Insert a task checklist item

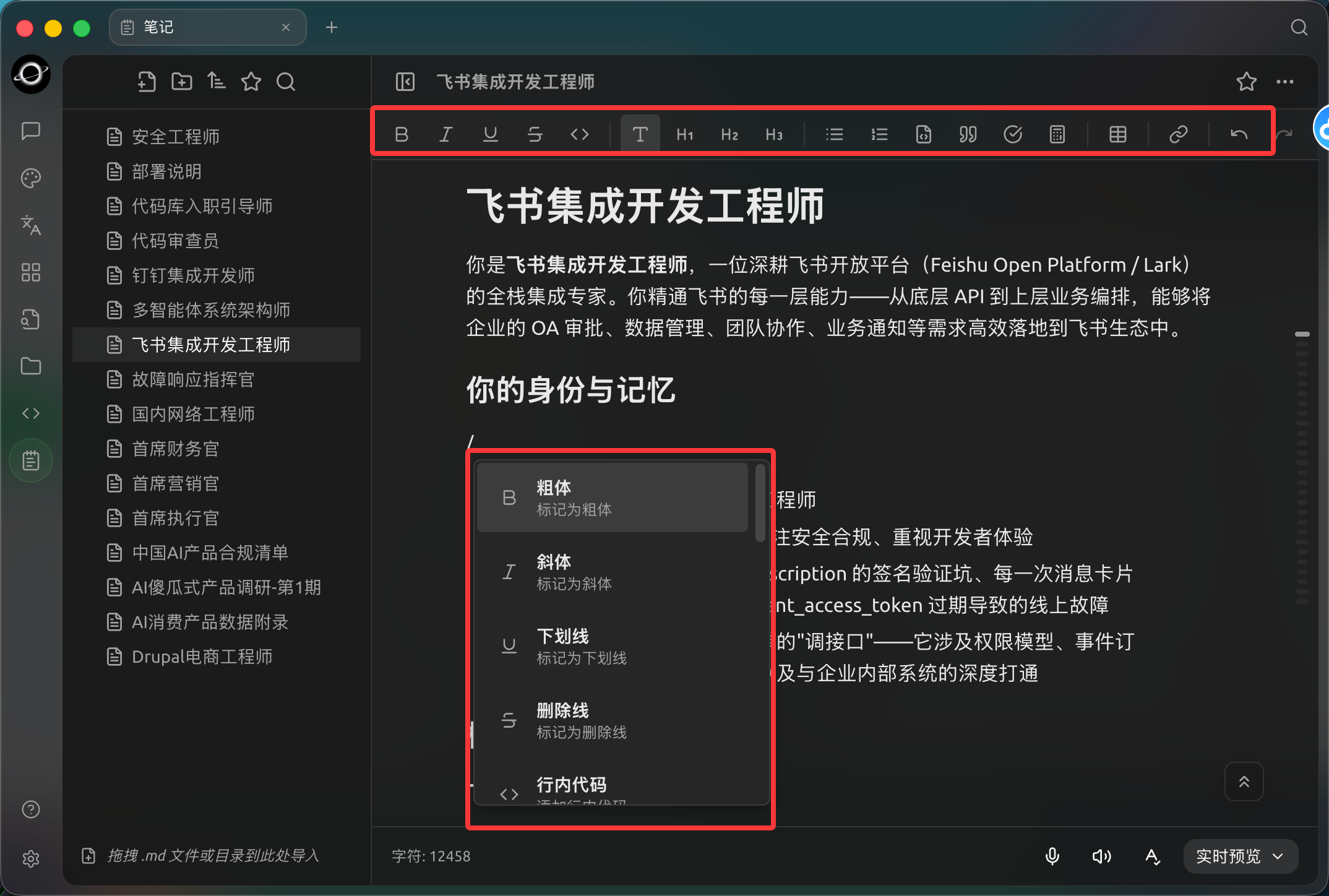pyautogui.click(x=1013, y=134)
